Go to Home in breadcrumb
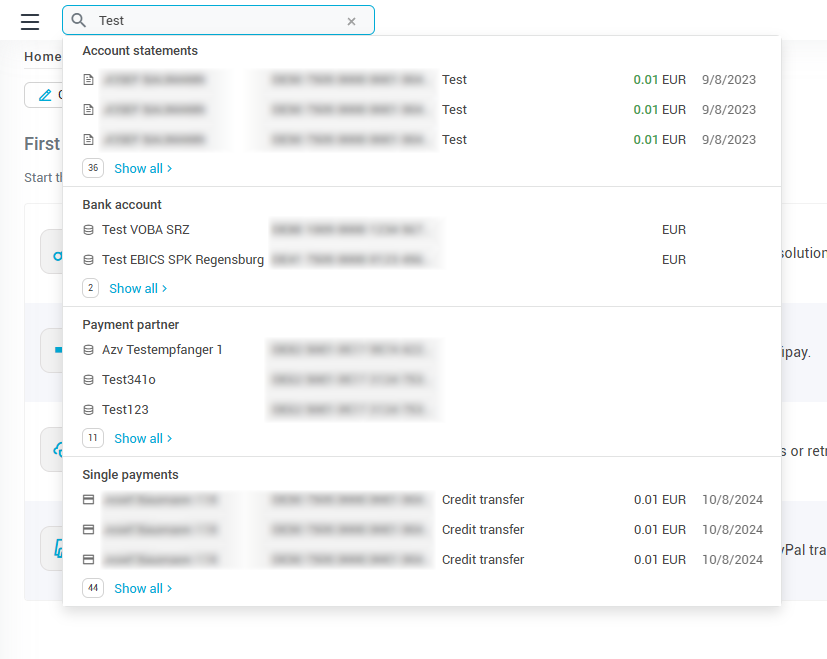 42,57
